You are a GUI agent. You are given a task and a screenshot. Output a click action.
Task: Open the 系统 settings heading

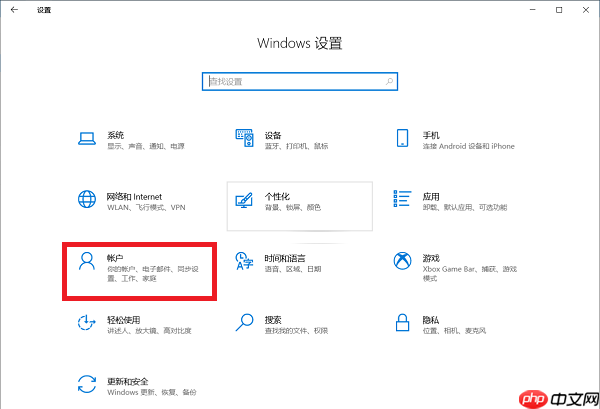point(116,135)
